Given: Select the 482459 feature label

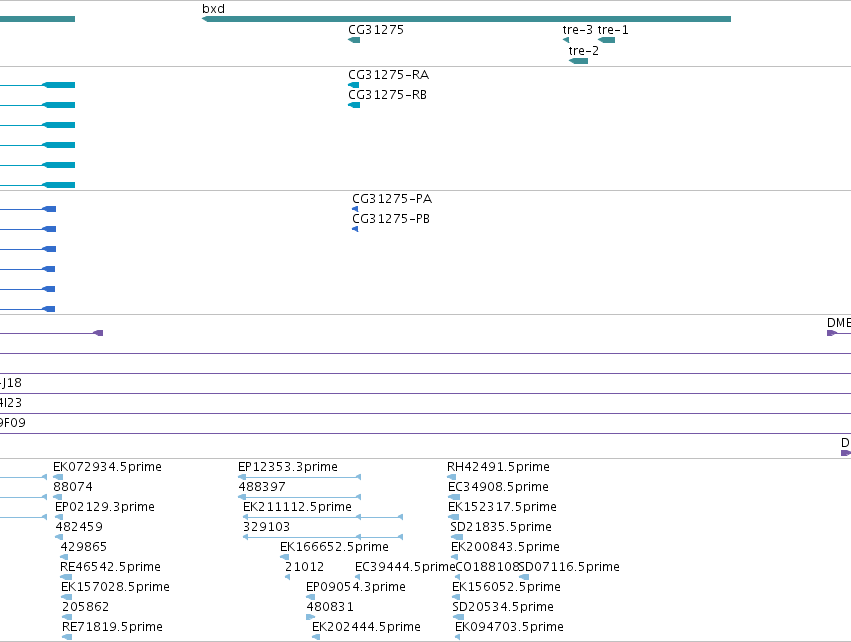Looking at the screenshot, I should coord(79,527).
